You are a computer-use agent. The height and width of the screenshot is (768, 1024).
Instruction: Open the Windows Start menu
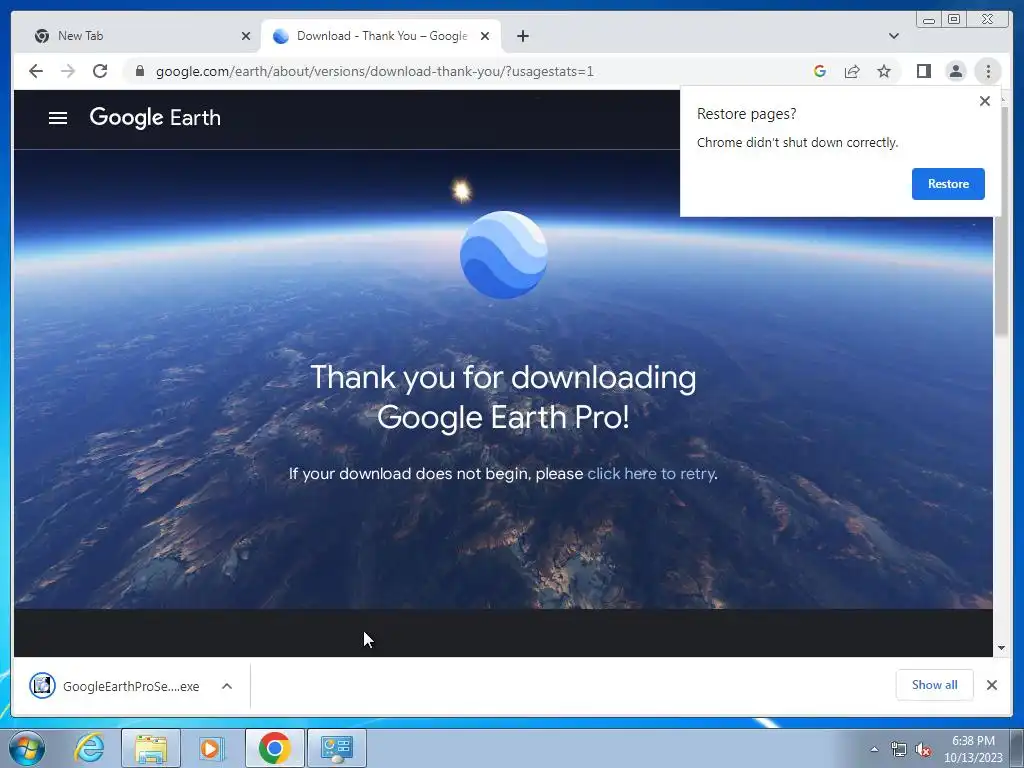[27, 748]
